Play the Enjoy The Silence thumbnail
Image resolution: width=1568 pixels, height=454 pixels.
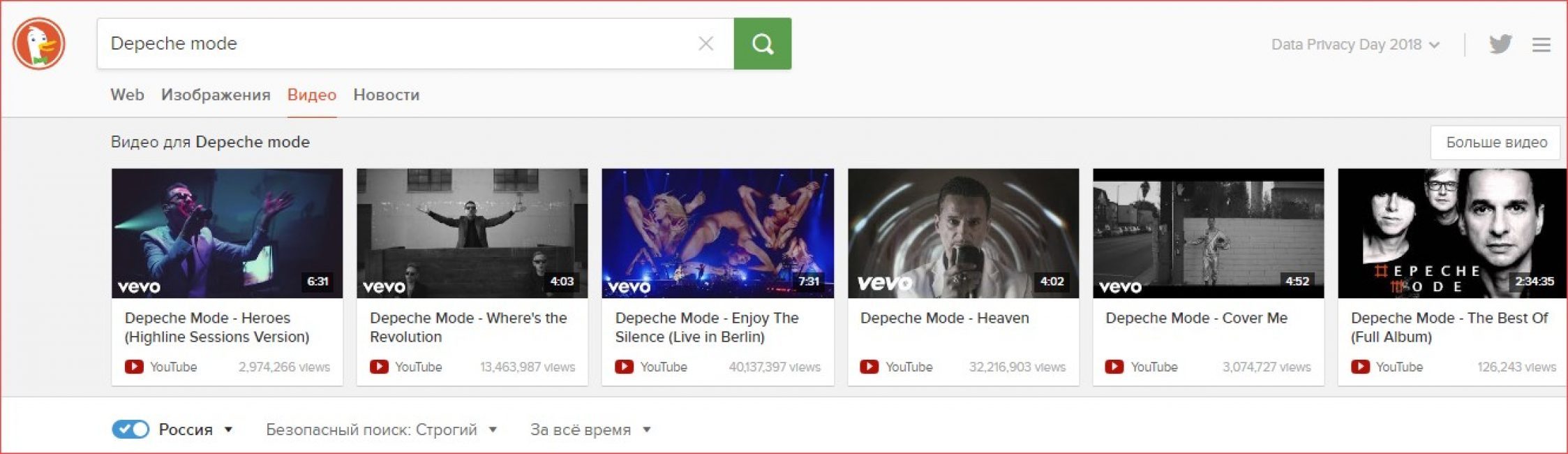(717, 233)
